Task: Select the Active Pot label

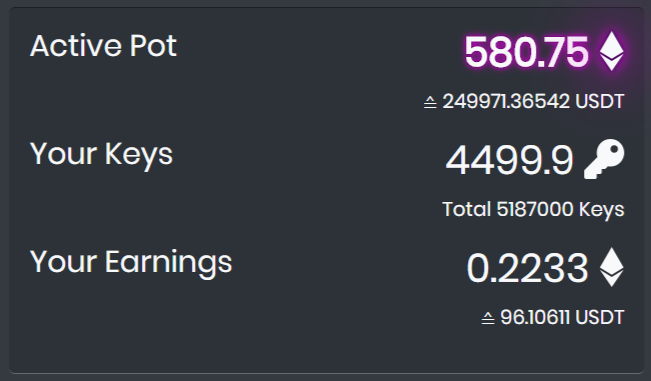Action: [x=103, y=46]
